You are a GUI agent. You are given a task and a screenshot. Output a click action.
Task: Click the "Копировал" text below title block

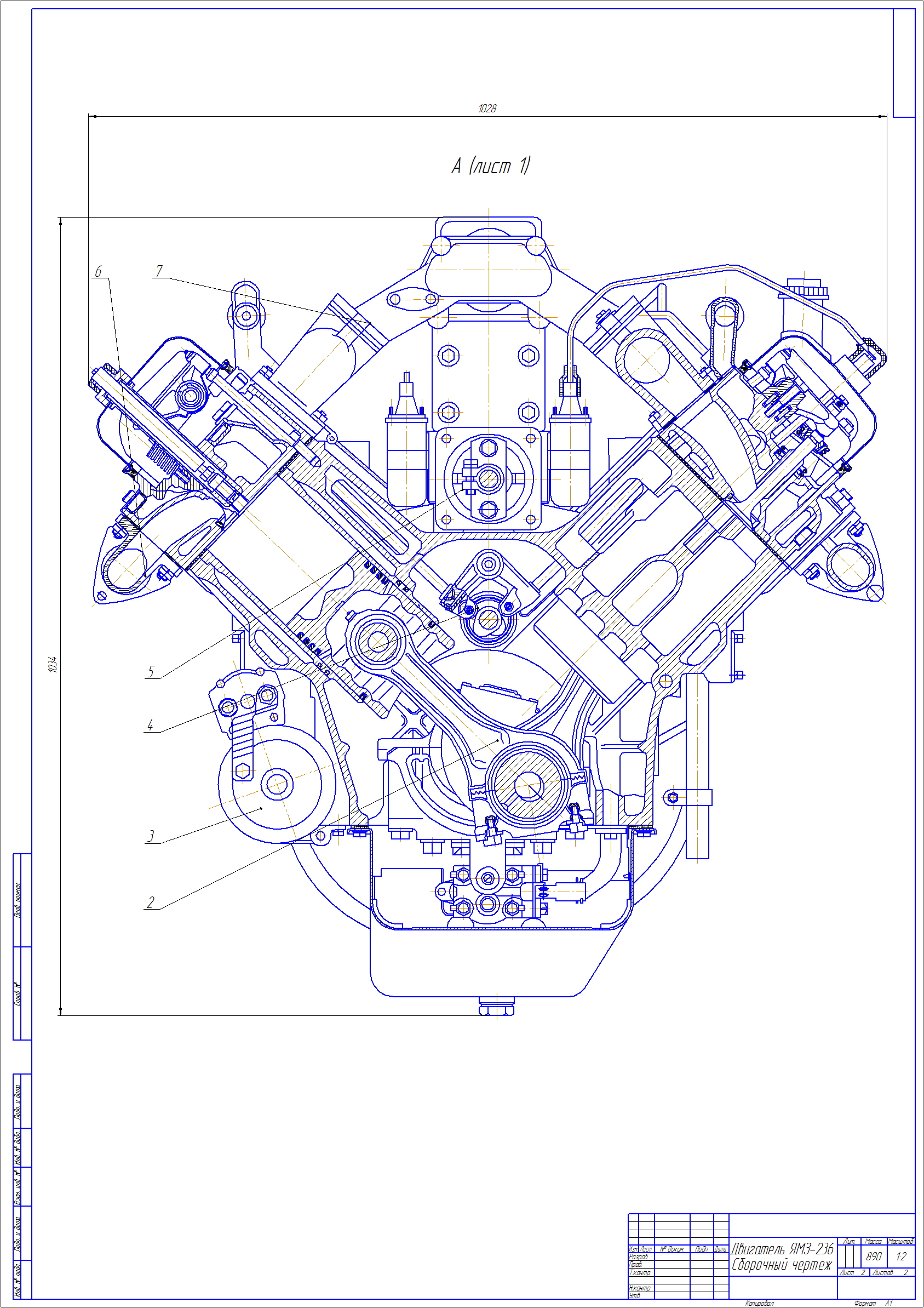pyautogui.click(x=760, y=1303)
